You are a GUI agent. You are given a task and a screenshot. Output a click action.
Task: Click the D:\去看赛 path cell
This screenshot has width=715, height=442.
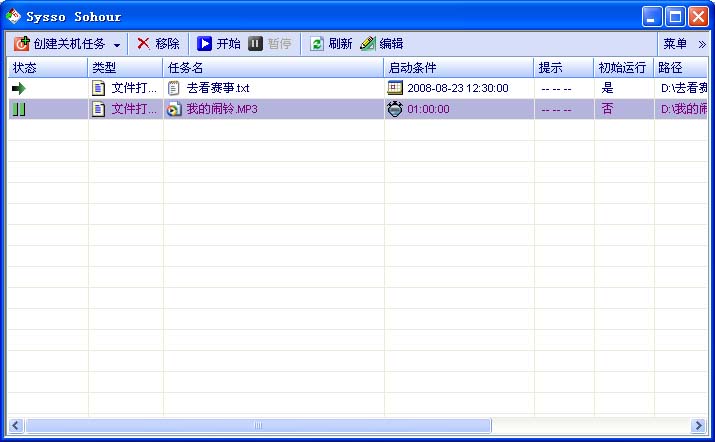coord(684,88)
